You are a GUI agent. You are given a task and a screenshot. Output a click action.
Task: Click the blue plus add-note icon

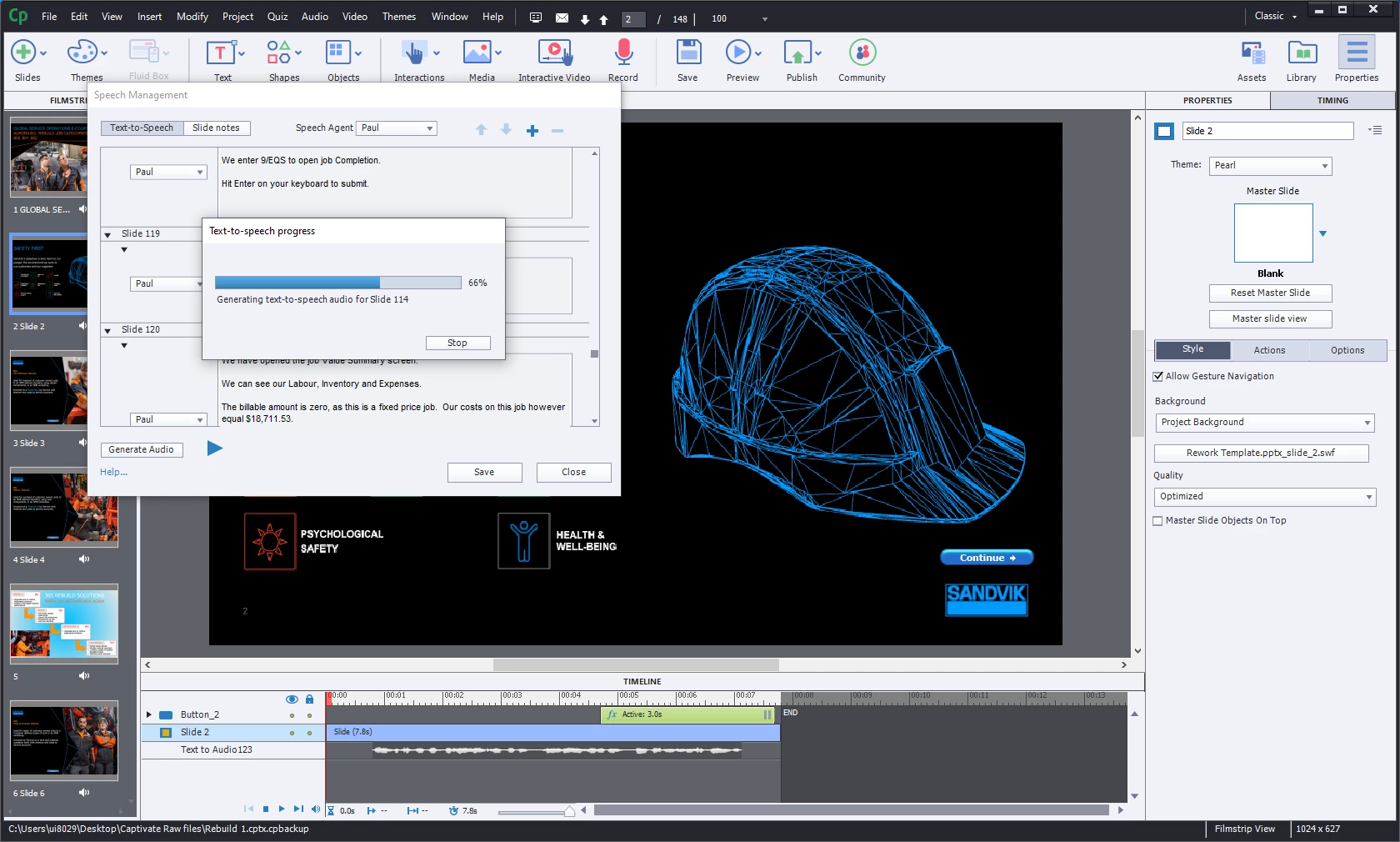coord(532,130)
